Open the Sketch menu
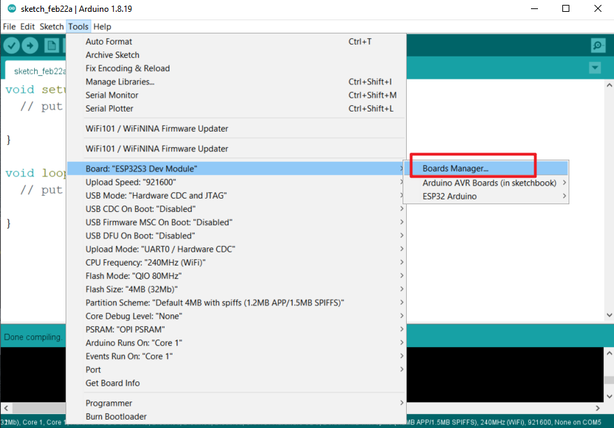Screen dimensions: 614x428 click(52, 26)
